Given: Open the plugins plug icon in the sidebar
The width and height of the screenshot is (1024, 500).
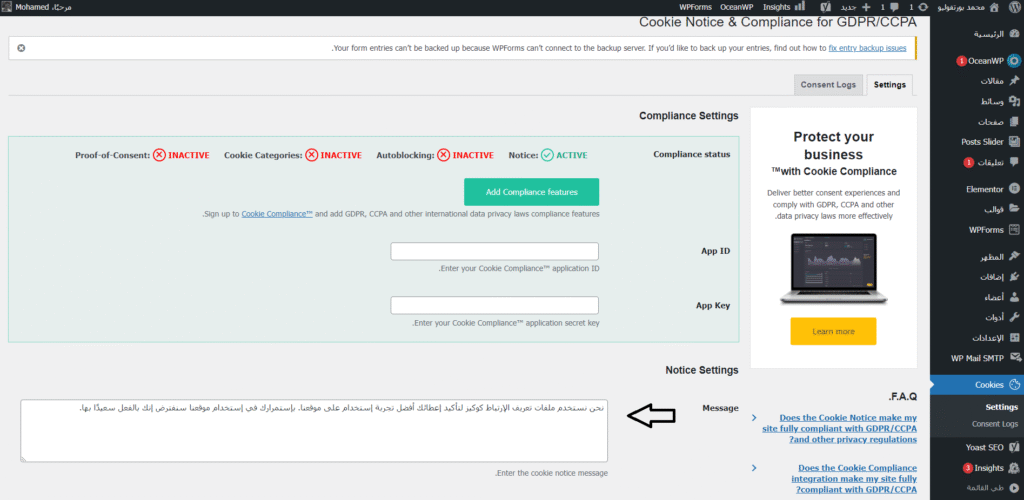Looking at the screenshot, I should pos(1014,277).
